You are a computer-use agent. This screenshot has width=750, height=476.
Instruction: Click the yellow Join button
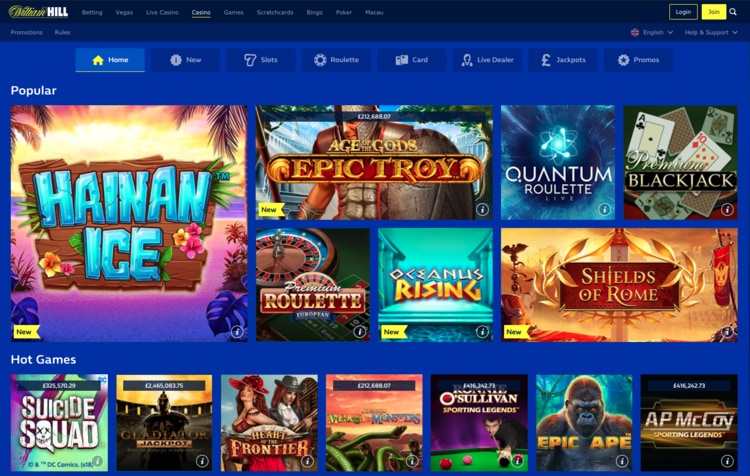coord(714,12)
